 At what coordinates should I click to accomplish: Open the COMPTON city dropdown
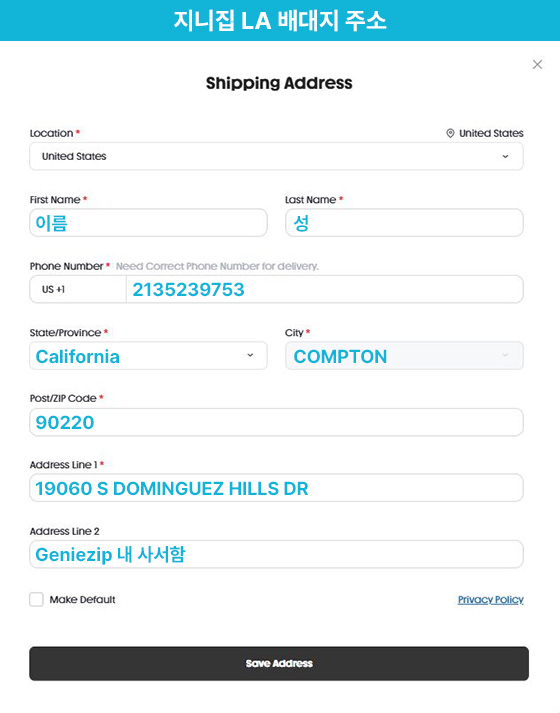pos(404,356)
